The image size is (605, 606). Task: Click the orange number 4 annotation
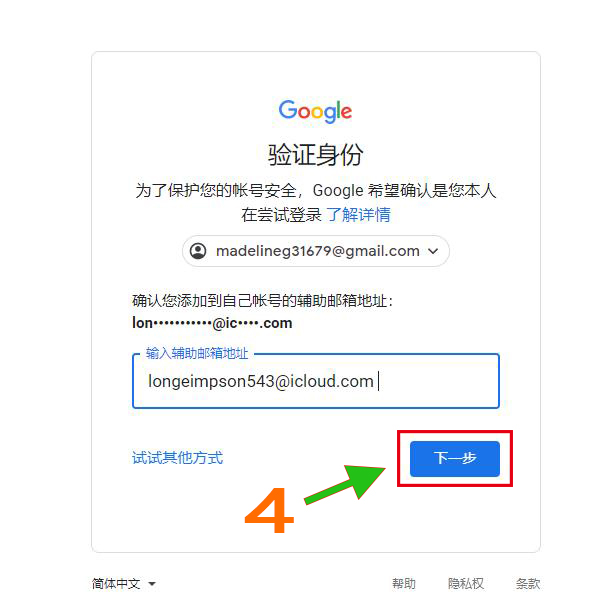point(270,510)
